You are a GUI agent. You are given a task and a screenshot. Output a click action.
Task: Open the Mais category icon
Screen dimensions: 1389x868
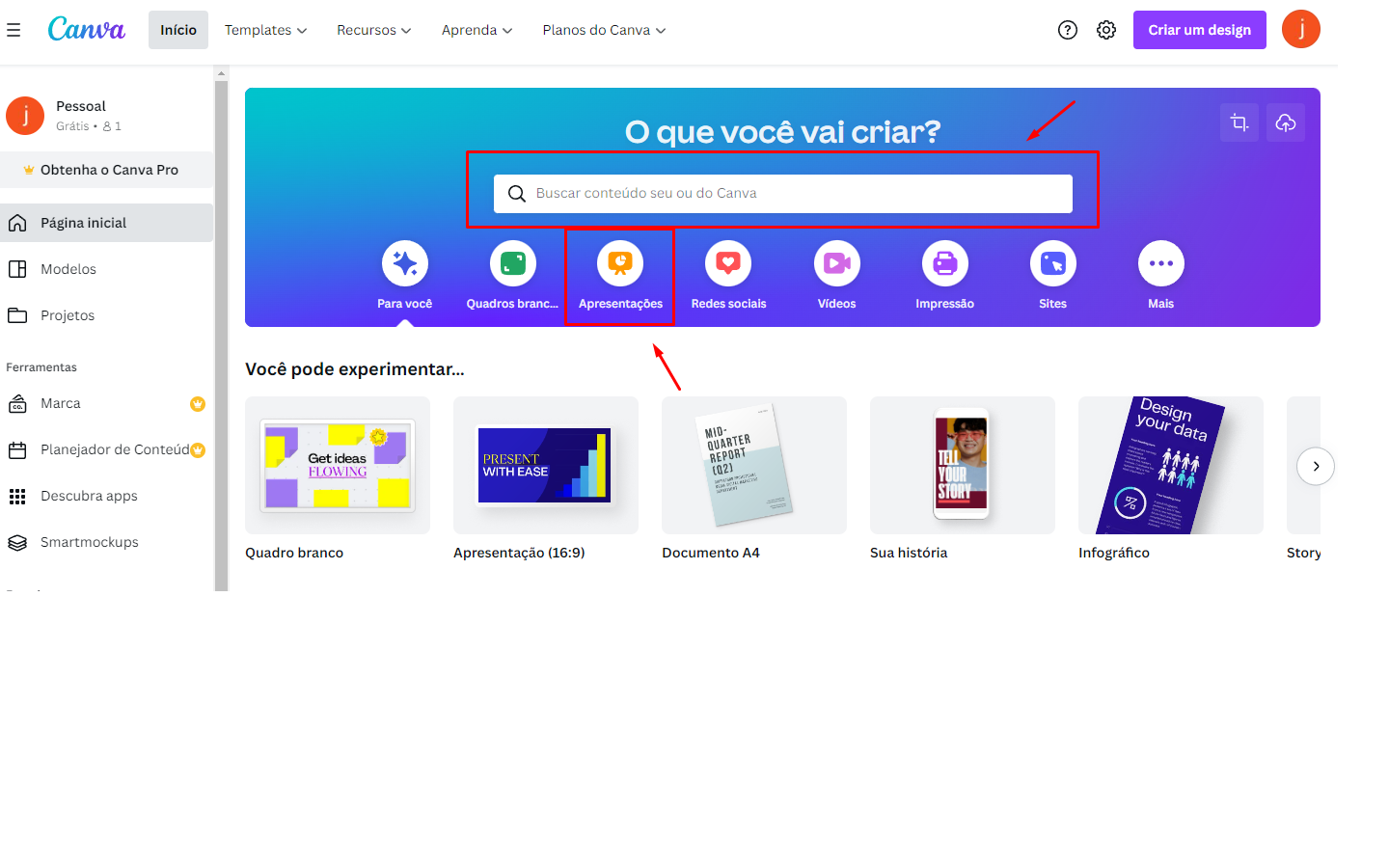tap(1161, 263)
